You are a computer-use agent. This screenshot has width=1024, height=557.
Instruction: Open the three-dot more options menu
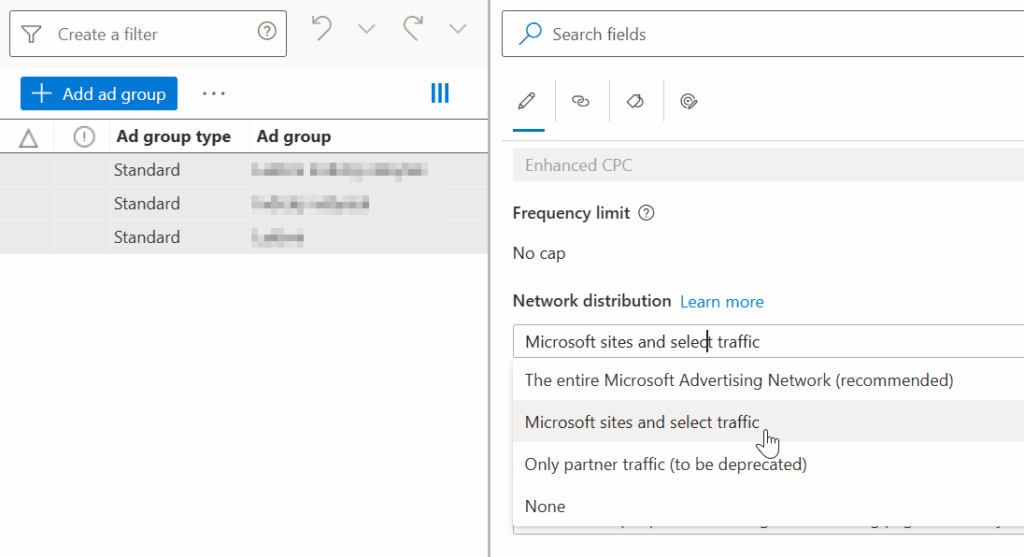[214, 93]
